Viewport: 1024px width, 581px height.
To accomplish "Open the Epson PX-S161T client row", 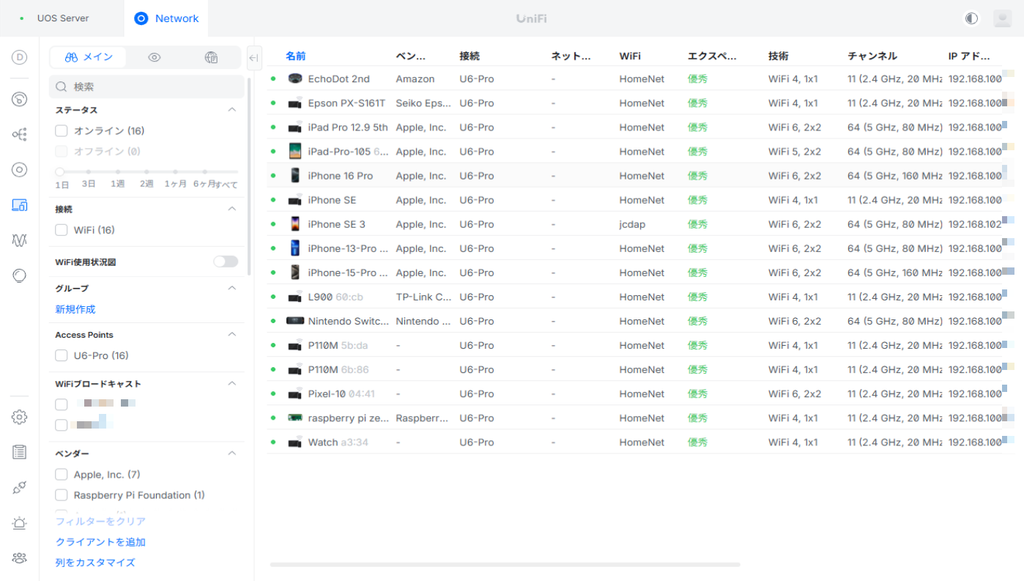I will [633, 103].
